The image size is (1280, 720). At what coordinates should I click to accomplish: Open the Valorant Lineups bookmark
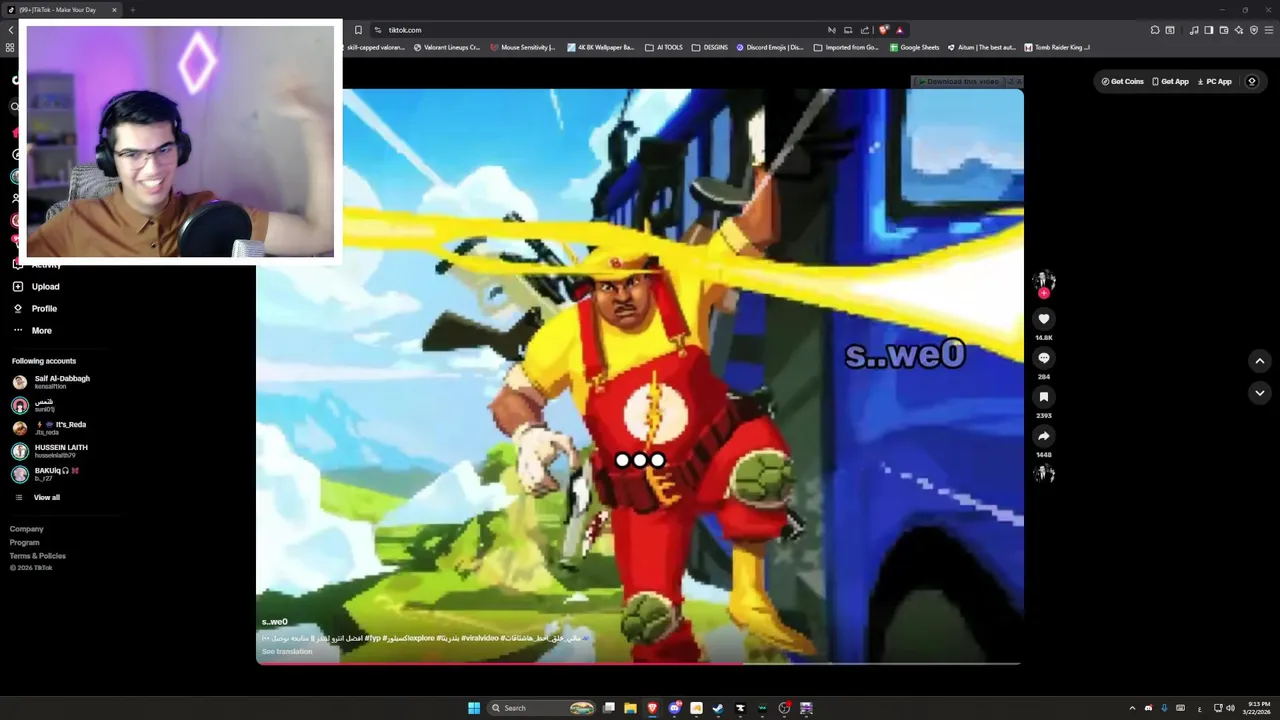click(x=446, y=47)
